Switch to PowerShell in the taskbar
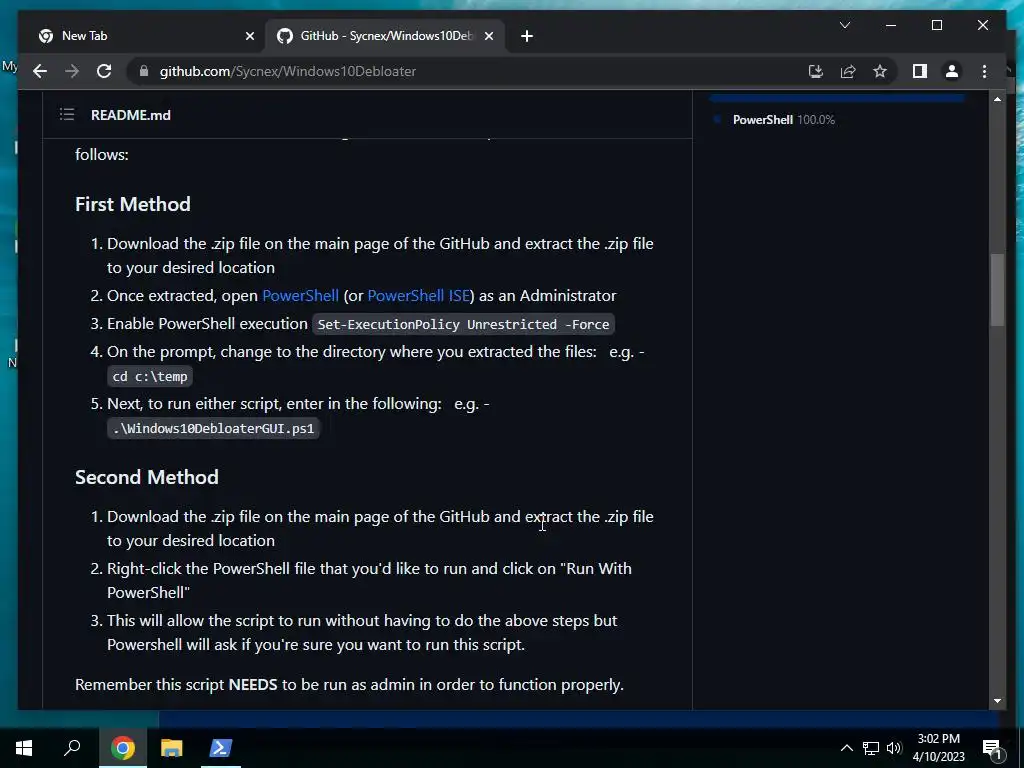Image resolution: width=1024 pixels, height=768 pixels. coord(220,748)
